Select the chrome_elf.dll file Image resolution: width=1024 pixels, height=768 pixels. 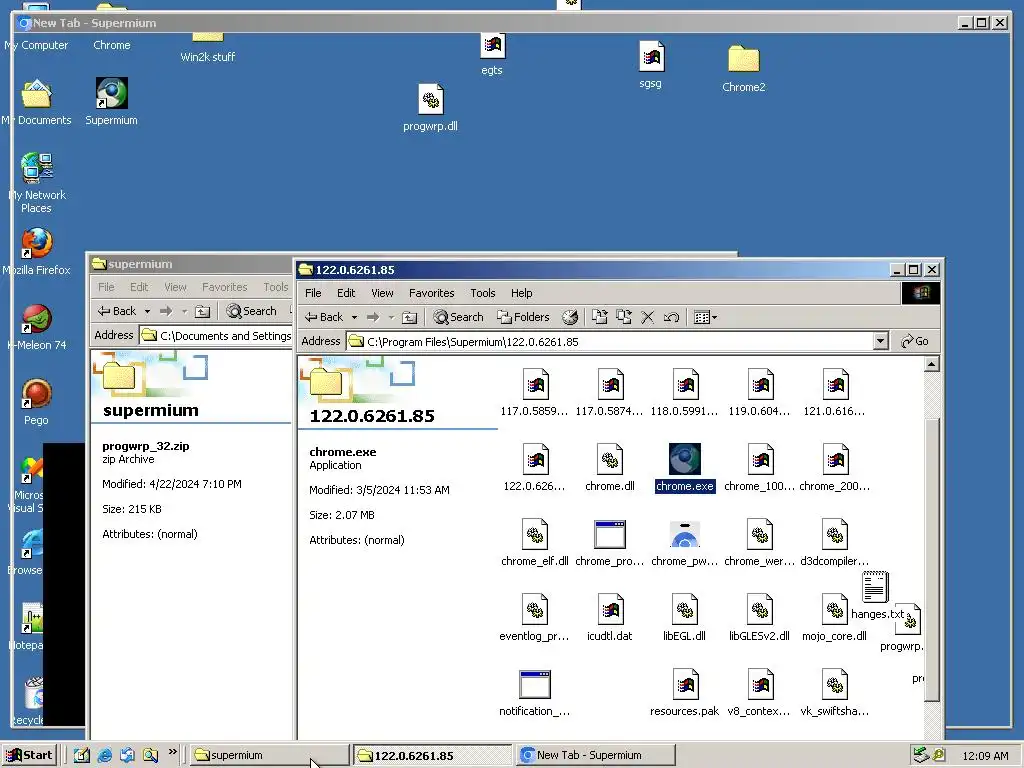point(534,543)
